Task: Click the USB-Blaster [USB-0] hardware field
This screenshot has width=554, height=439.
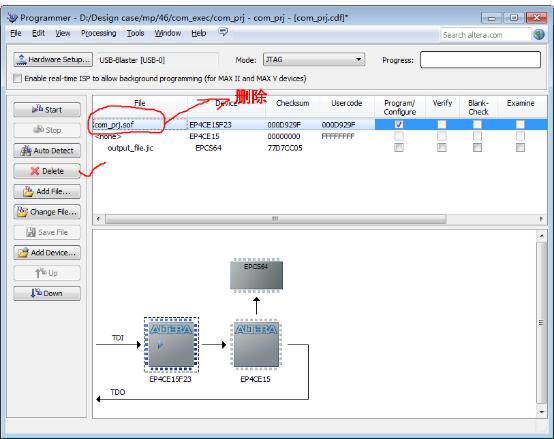Action: [x=158, y=60]
